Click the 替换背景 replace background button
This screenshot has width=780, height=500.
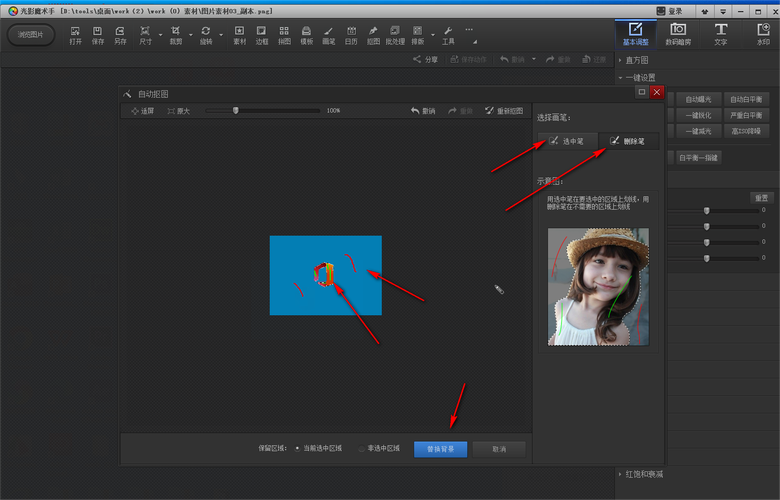tap(440, 449)
